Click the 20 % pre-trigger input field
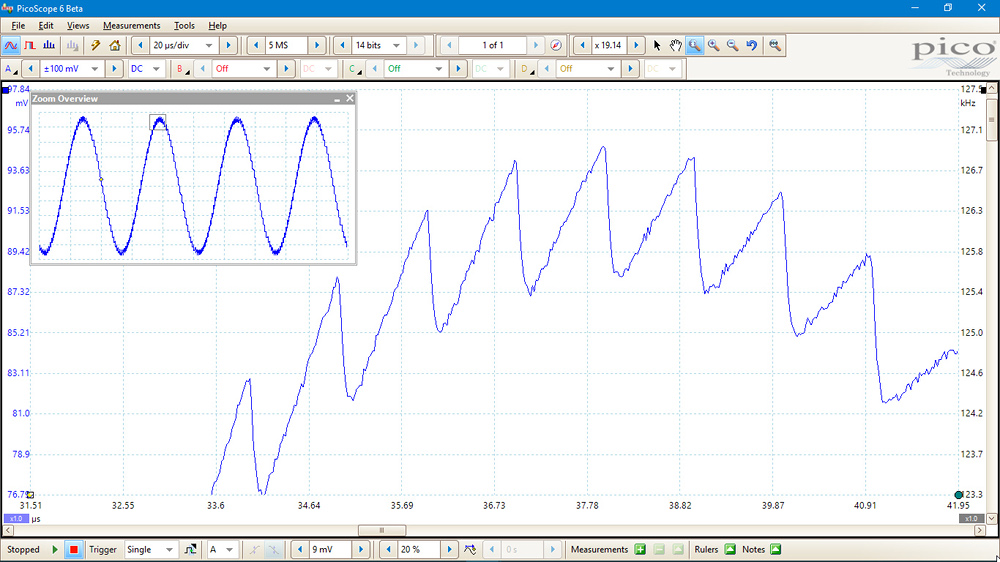Screen dimensions: 1000x562 pos(418,549)
